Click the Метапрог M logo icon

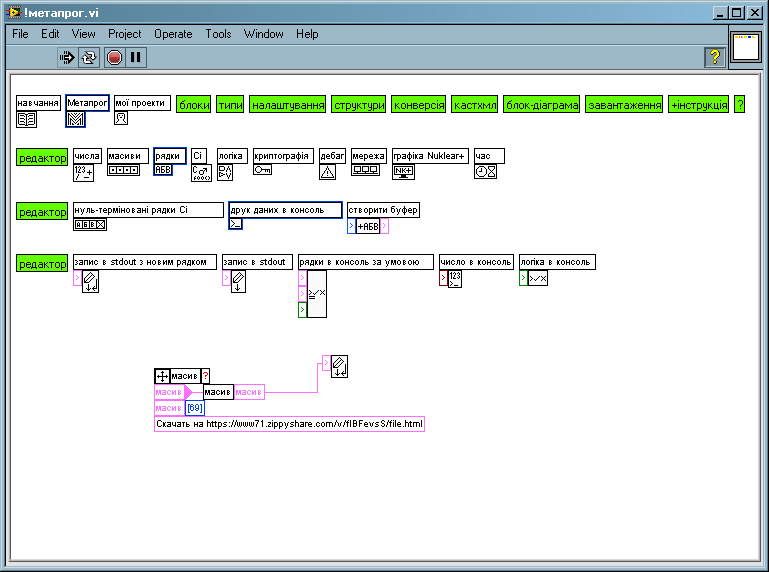76,119
